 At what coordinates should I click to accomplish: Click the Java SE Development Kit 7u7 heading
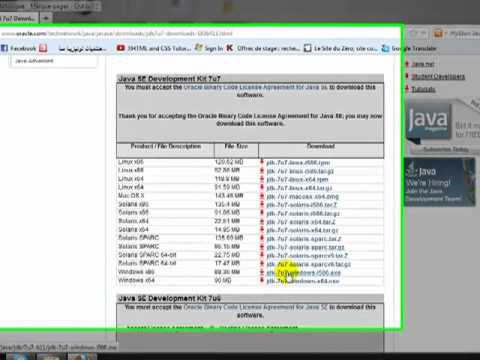point(169,79)
